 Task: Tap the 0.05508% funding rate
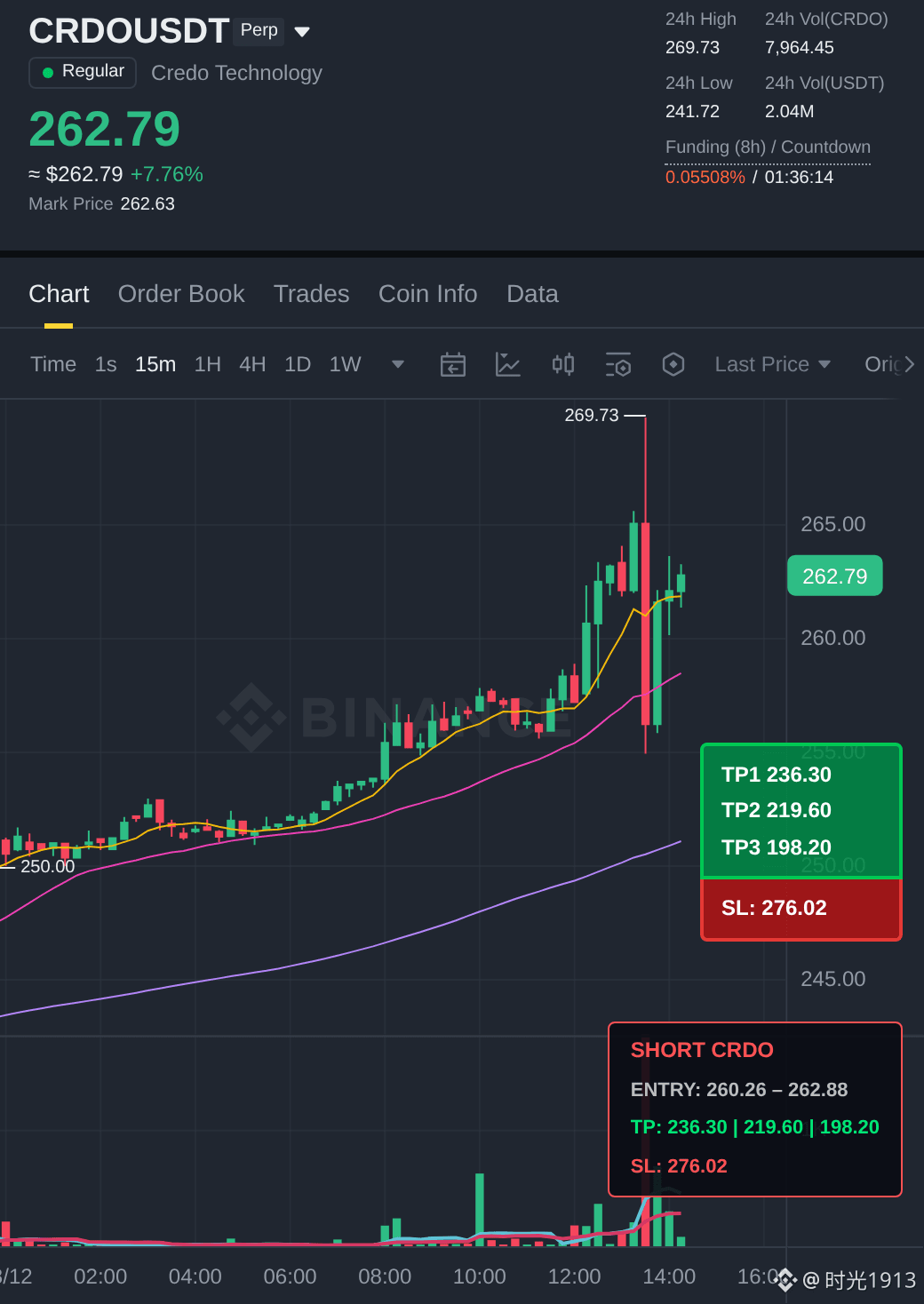(705, 177)
